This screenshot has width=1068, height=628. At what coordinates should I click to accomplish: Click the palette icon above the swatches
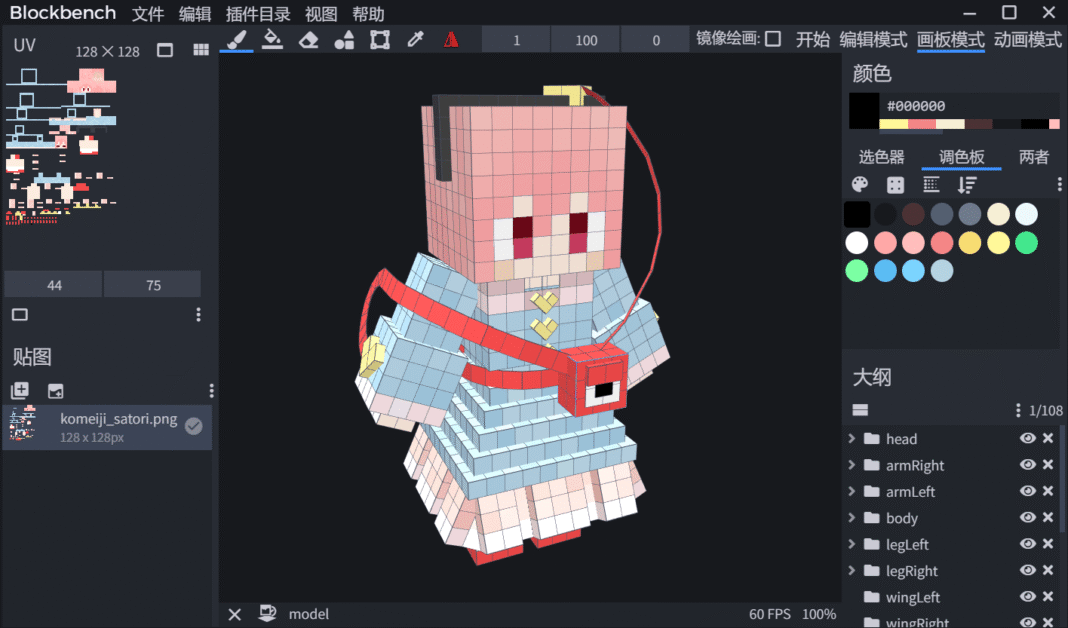(860, 185)
